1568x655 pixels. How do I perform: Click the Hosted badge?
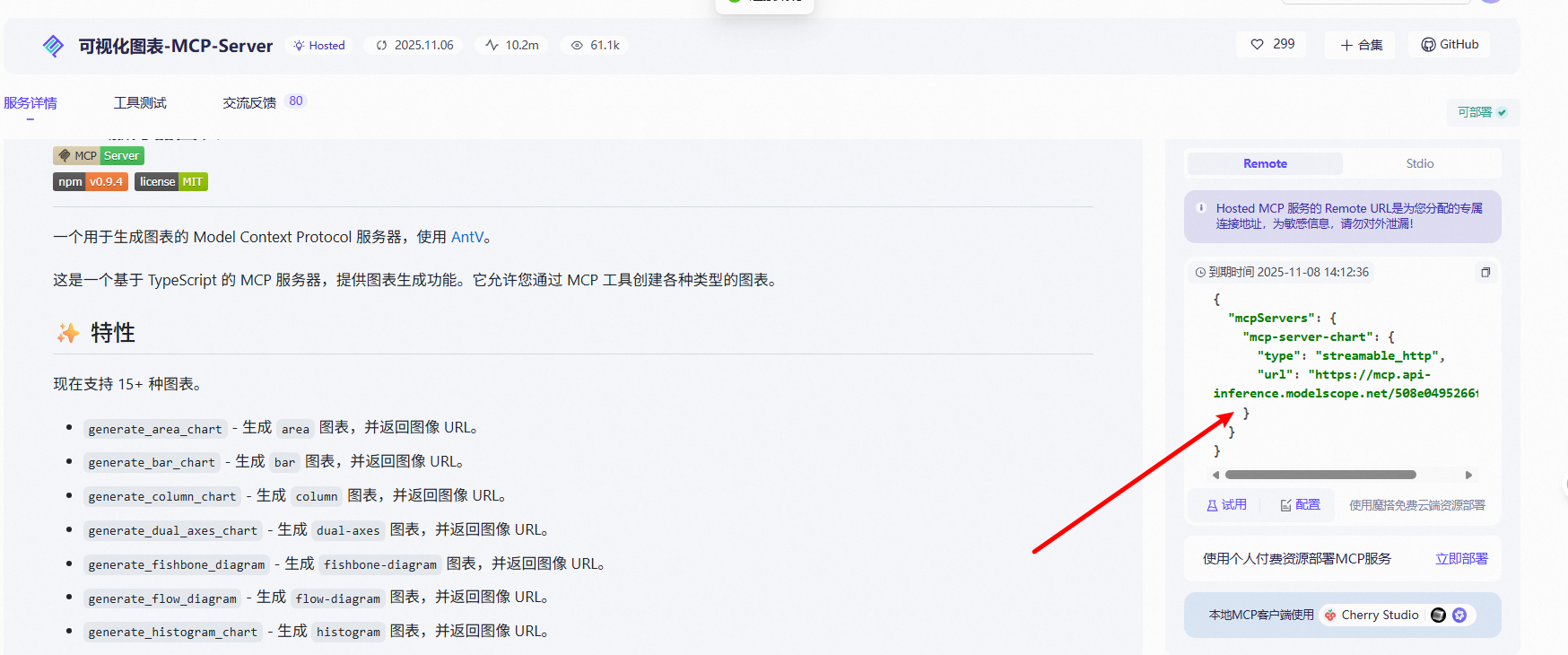(x=318, y=46)
